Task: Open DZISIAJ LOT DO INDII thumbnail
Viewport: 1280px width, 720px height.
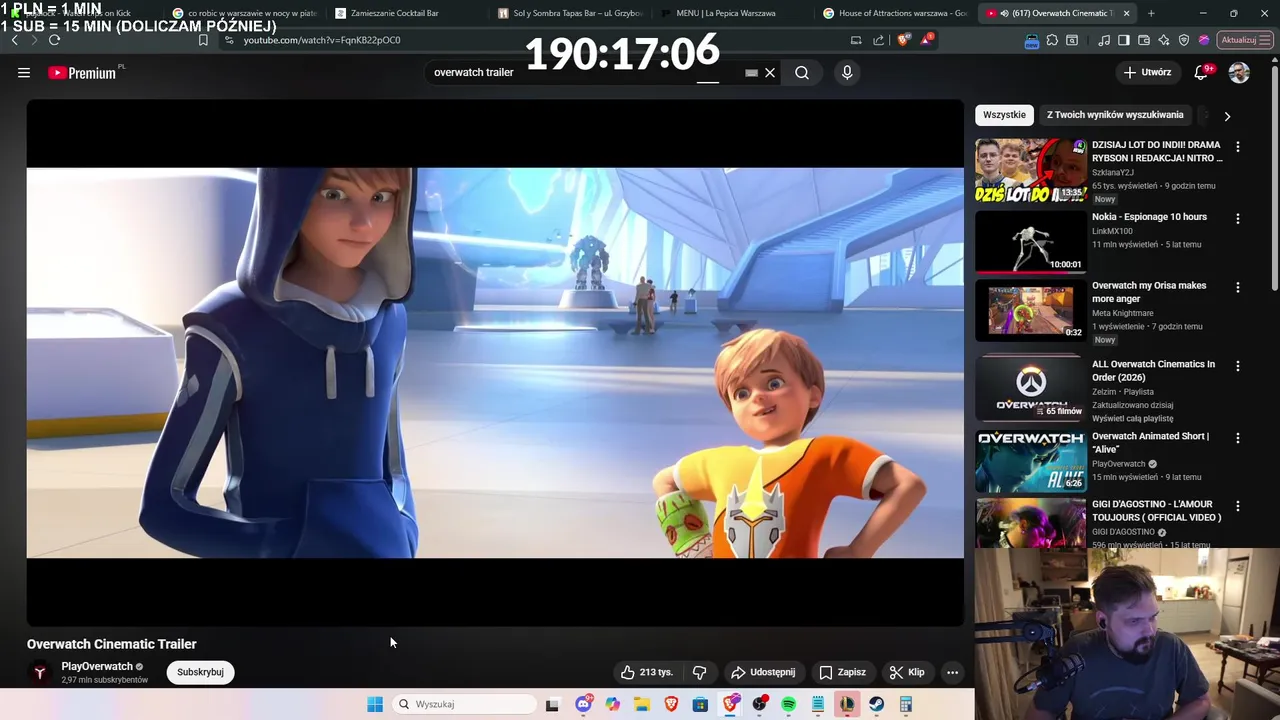Action: tap(1031, 170)
